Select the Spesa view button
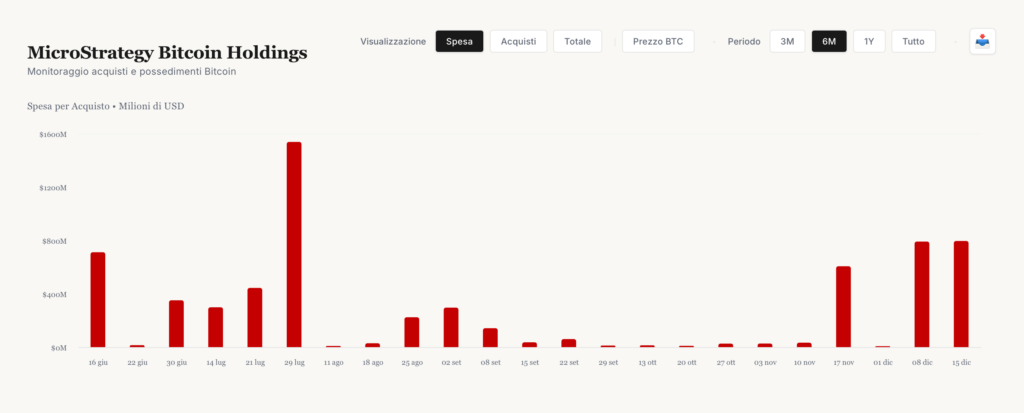The height and width of the screenshot is (413, 1024). (460, 41)
